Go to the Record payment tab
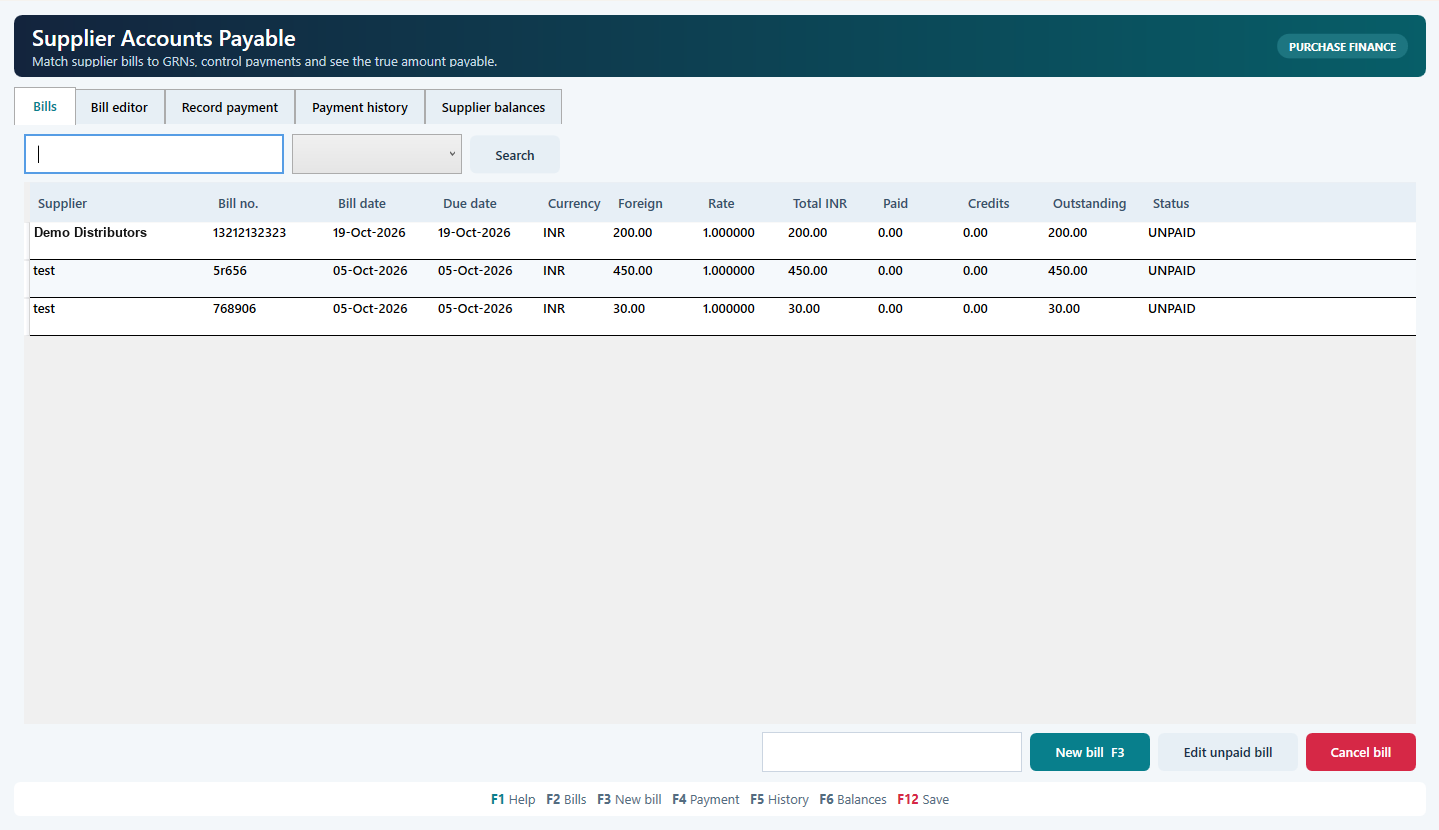Image resolution: width=1439 pixels, height=830 pixels. 230,107
